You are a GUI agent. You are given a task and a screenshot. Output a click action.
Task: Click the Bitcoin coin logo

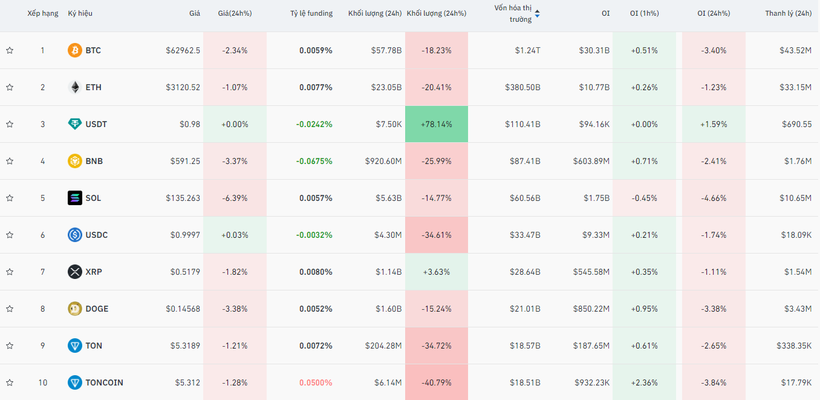tap(75, 50)
